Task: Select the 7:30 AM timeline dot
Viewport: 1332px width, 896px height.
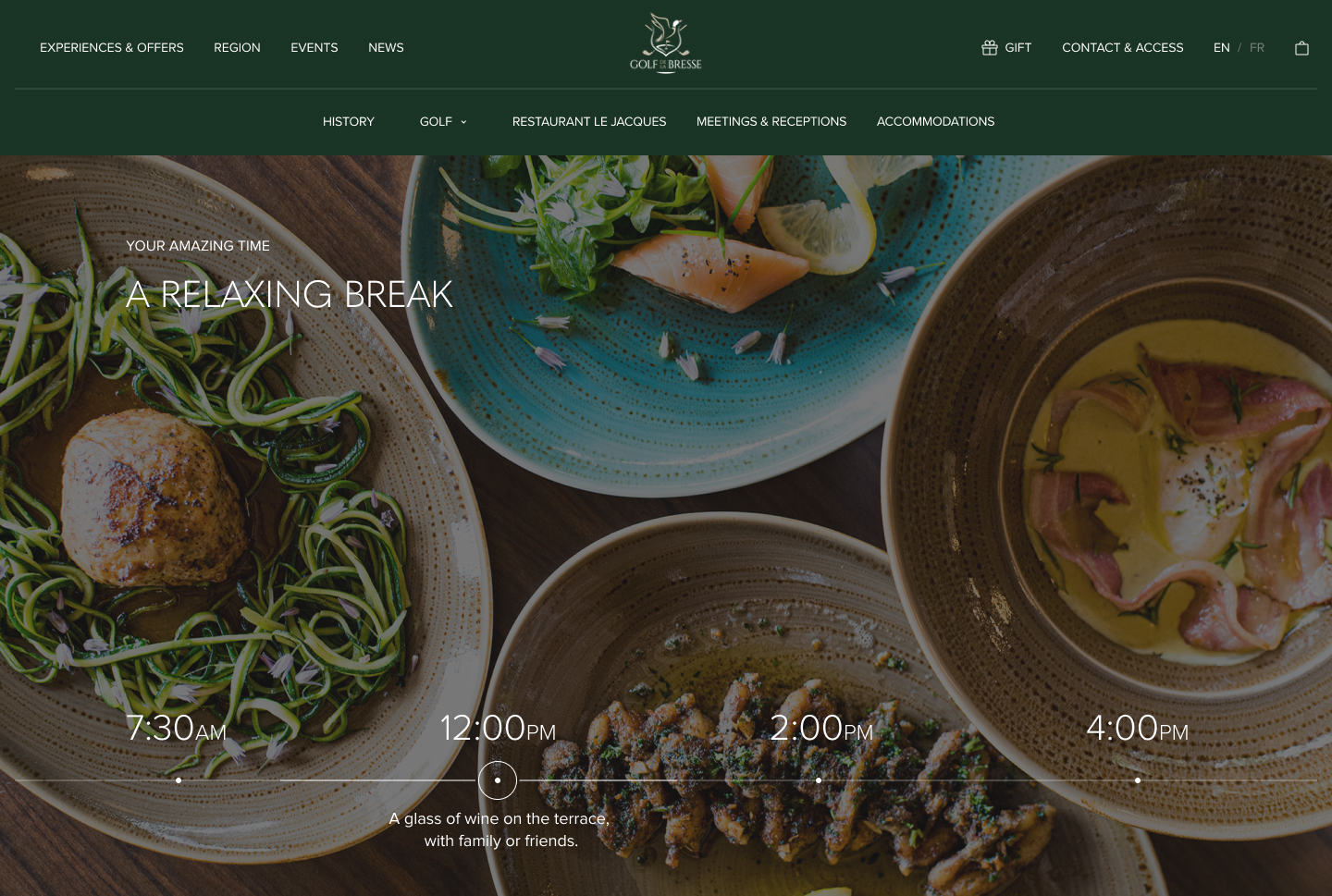Action: (179, 780)
